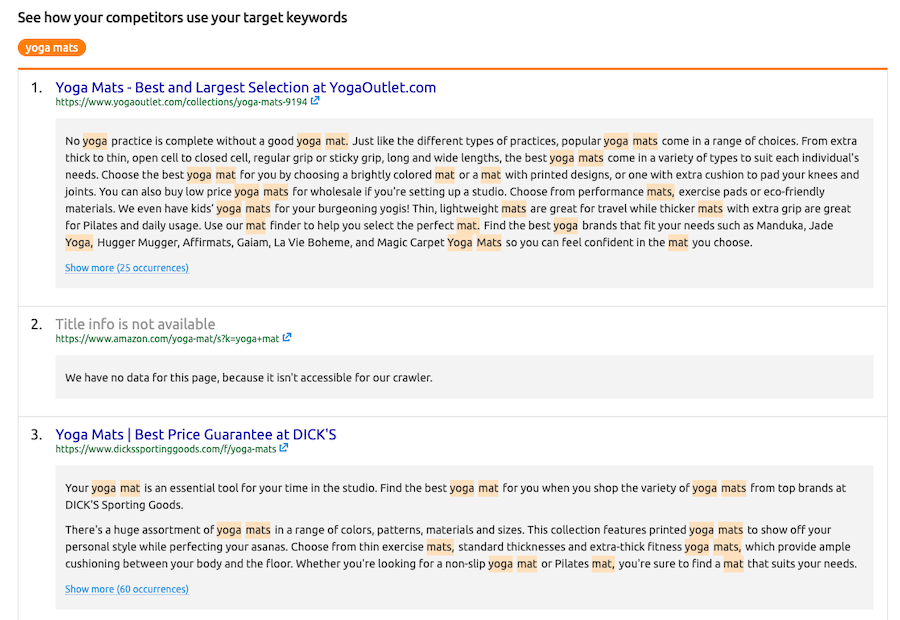The width and height of the screenshot is (900, 620).
Task: Select the 'yoga mats' keyword tag
Action: tap(52, 48)
